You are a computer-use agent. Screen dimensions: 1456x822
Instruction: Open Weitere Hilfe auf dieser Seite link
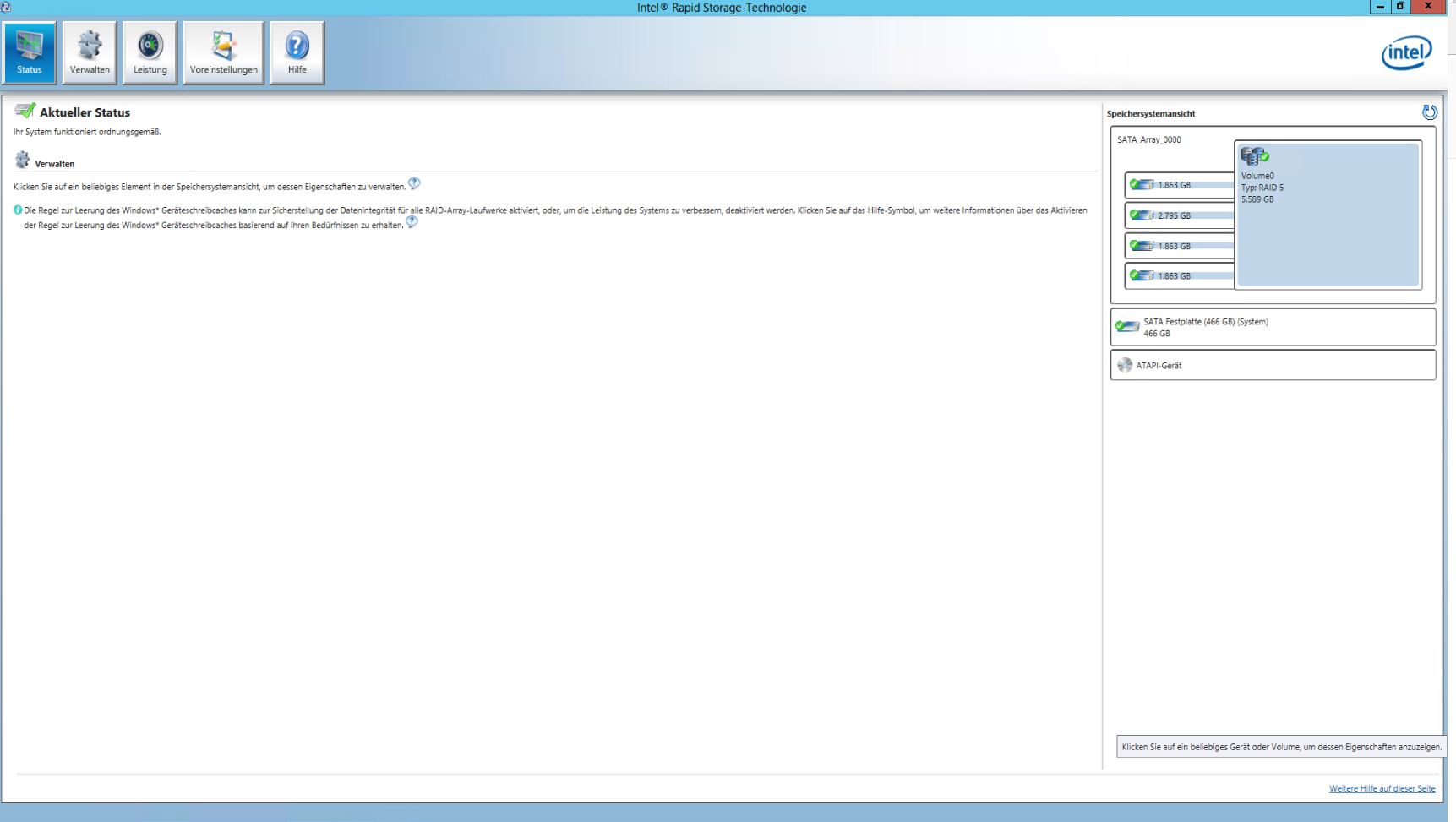pos(1382,789)
